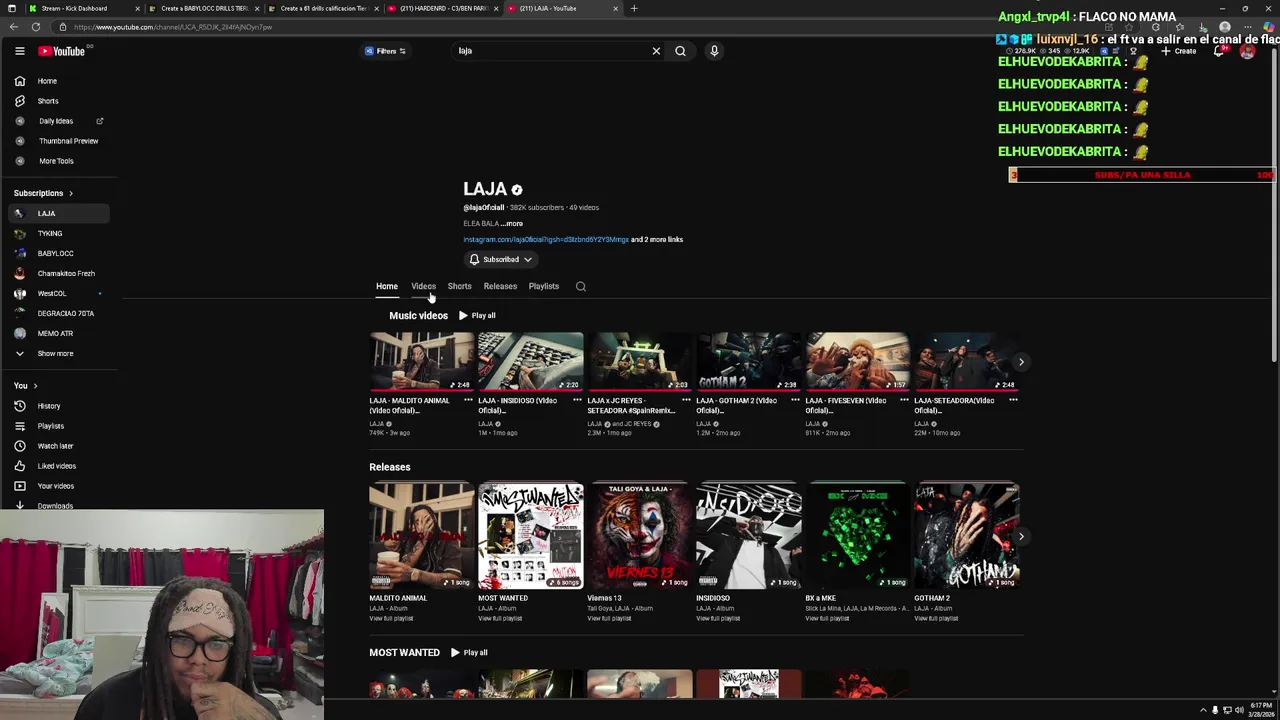View full playlist for Viernes 13
Screen dimensions: 1280x720
pos(609,618)
